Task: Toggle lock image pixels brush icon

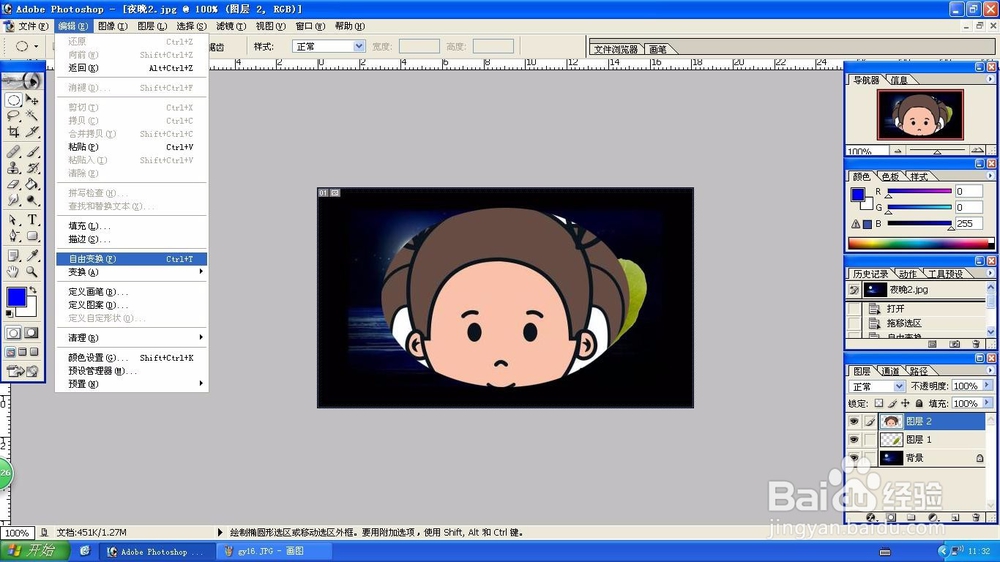Action: click(x=892, y=403)
